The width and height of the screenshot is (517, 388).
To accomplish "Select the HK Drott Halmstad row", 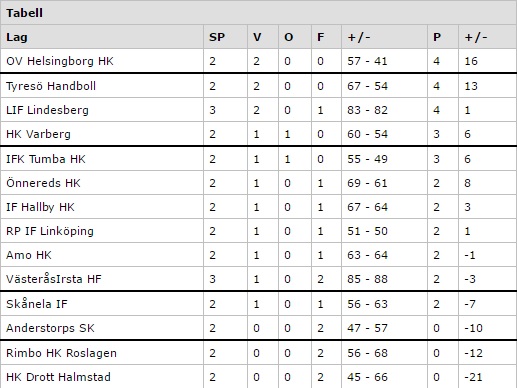I will tap(258, 377).
